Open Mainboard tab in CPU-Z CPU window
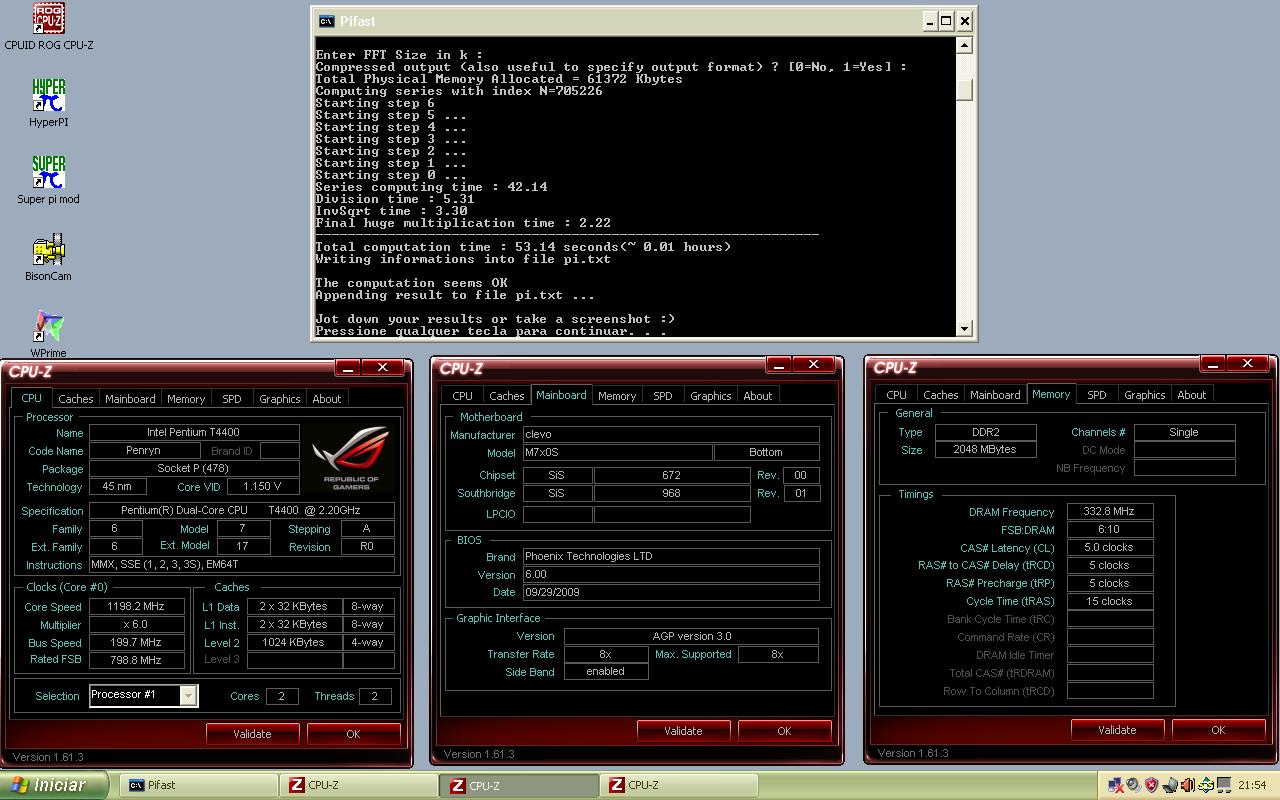 (x=130, y=399)
